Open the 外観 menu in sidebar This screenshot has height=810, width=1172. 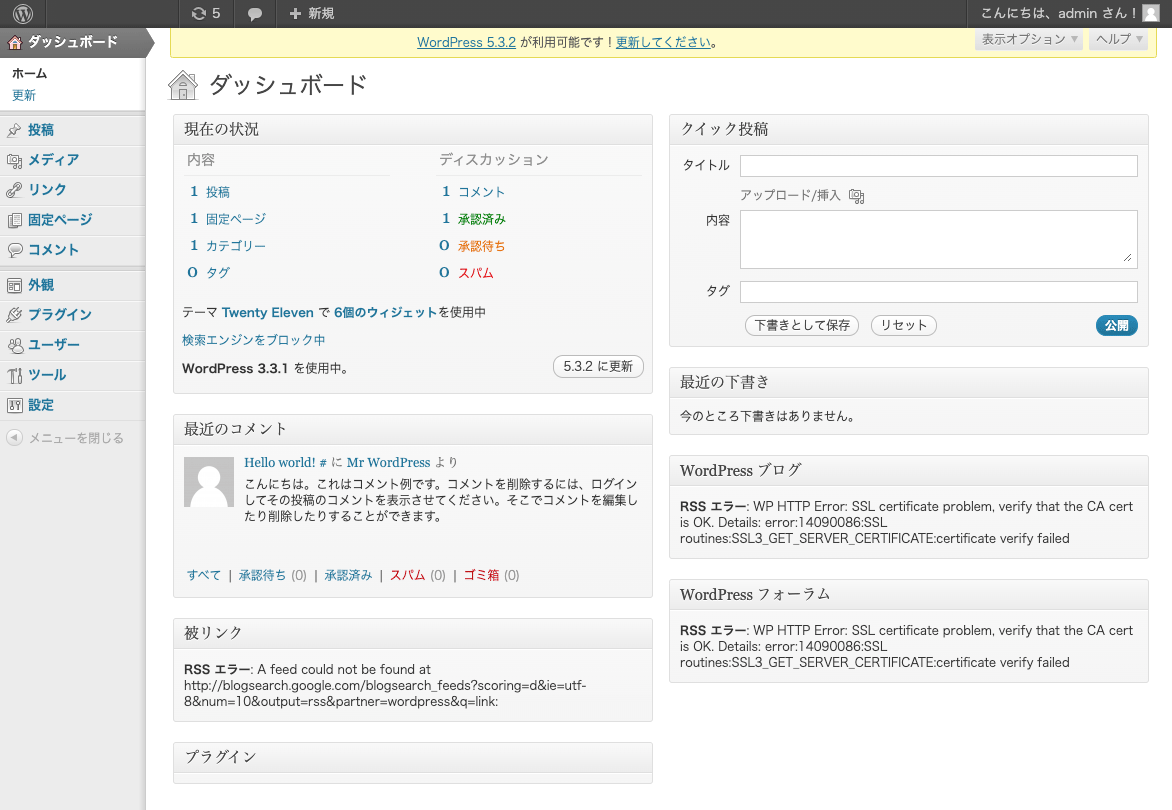[41, 285]
